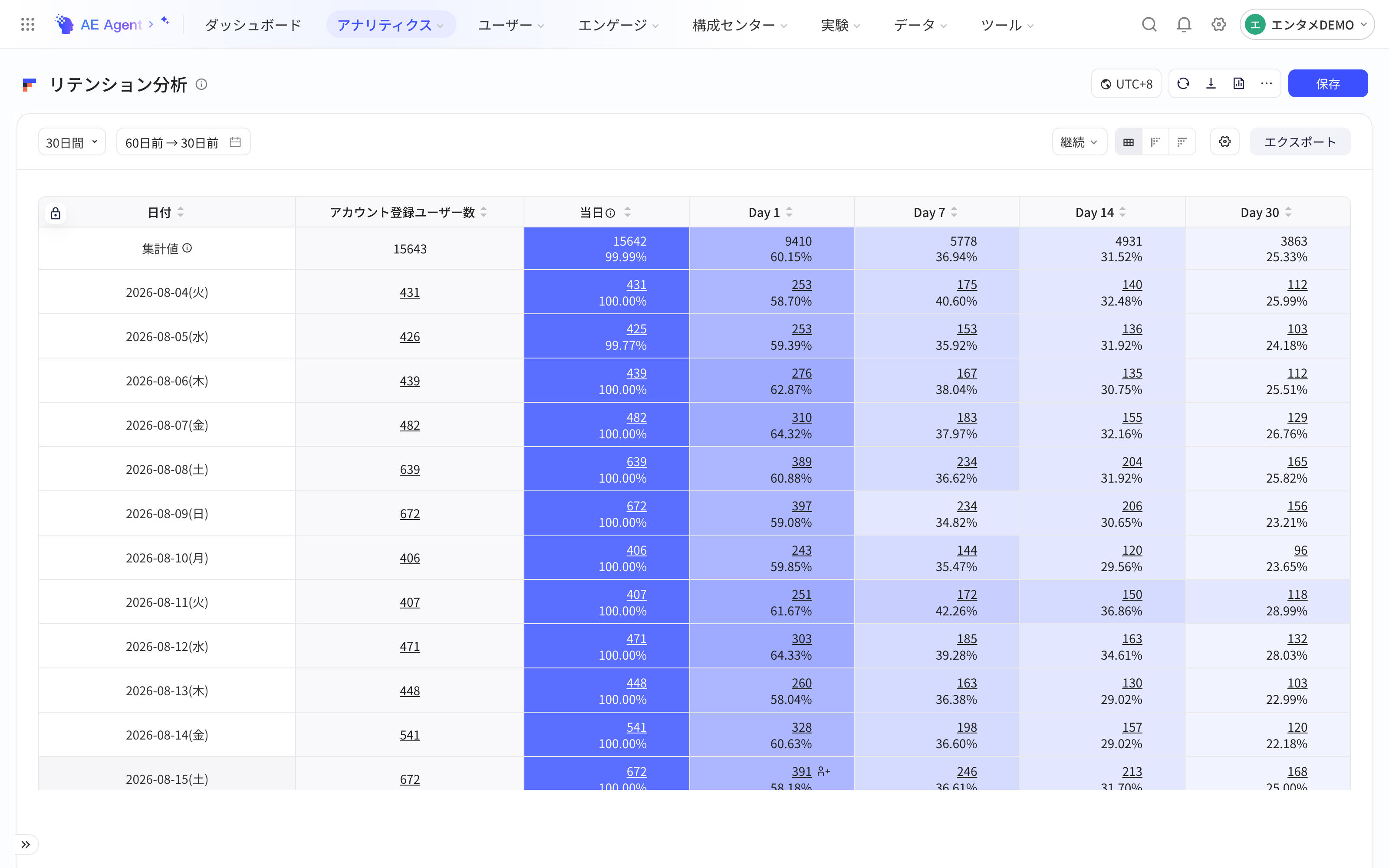The width and height of the screenshot is (1389, 868).
Task: Click the AE Agent logo icon
Action: pos(64,25)
